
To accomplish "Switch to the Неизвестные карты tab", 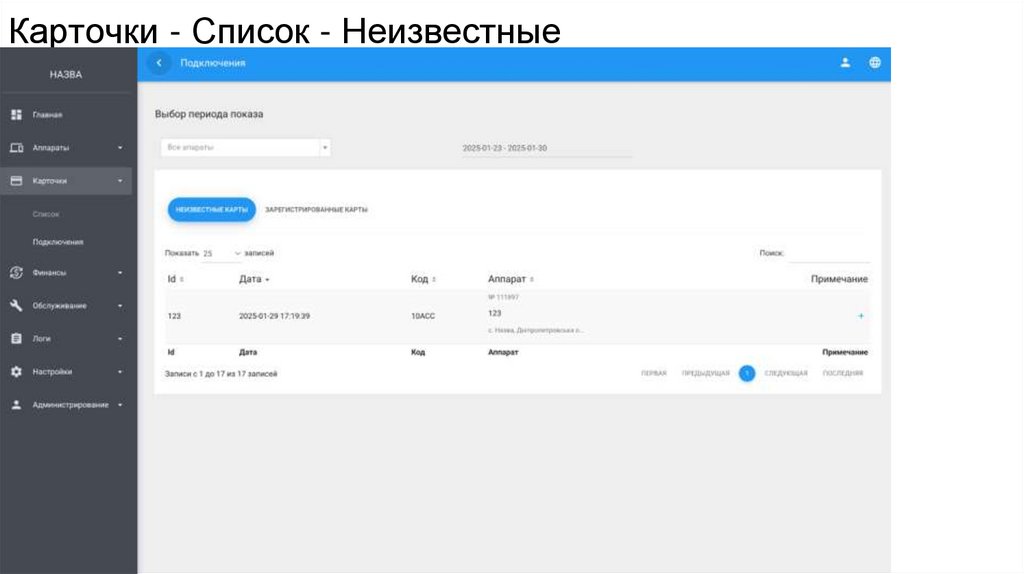I will click(x=212, y=210).
